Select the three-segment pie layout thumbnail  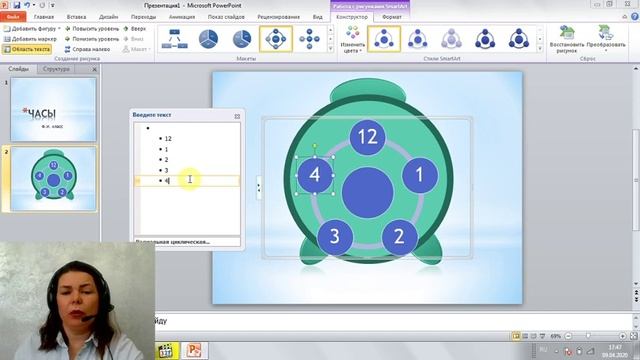(208, 39)
